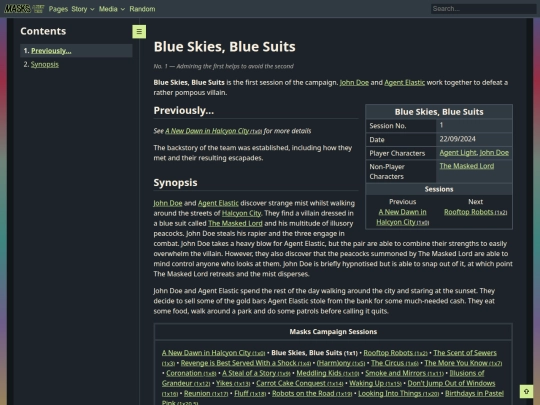Click the Player Characters label in infobox

(x=397, y=154)
